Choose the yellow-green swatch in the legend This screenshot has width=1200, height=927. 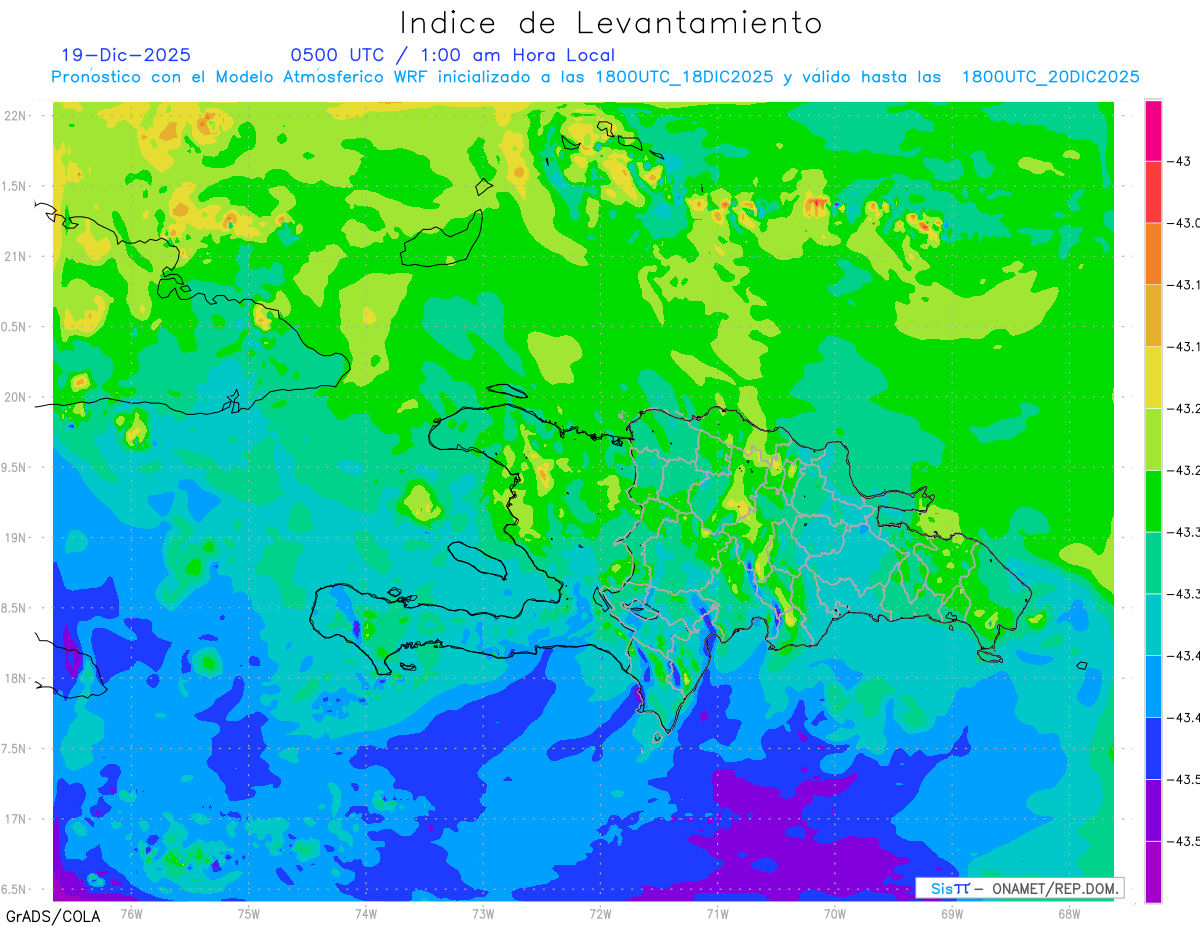(x=1153, y=439)
